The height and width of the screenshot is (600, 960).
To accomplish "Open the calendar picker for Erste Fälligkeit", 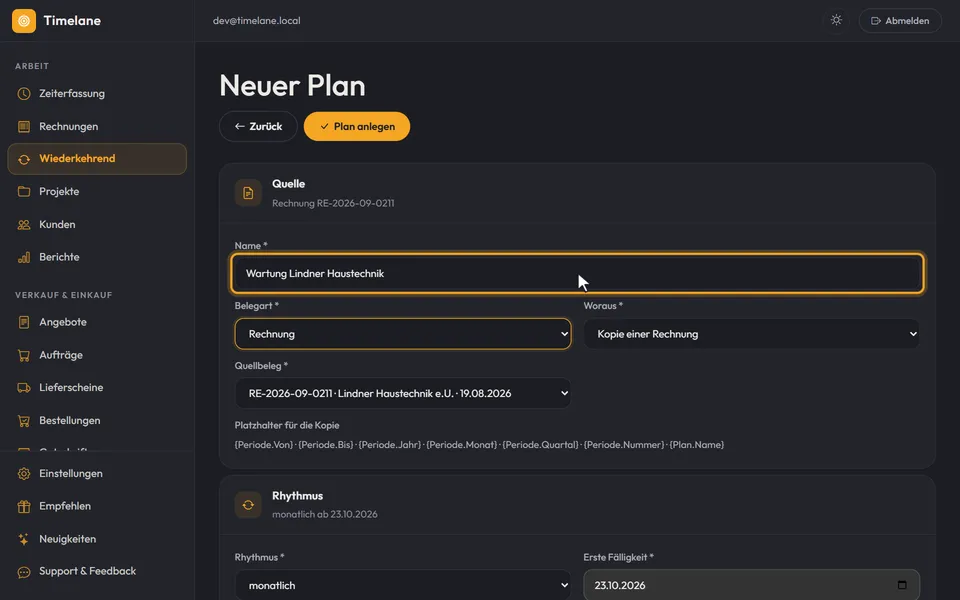I will (x=902, y=585).
